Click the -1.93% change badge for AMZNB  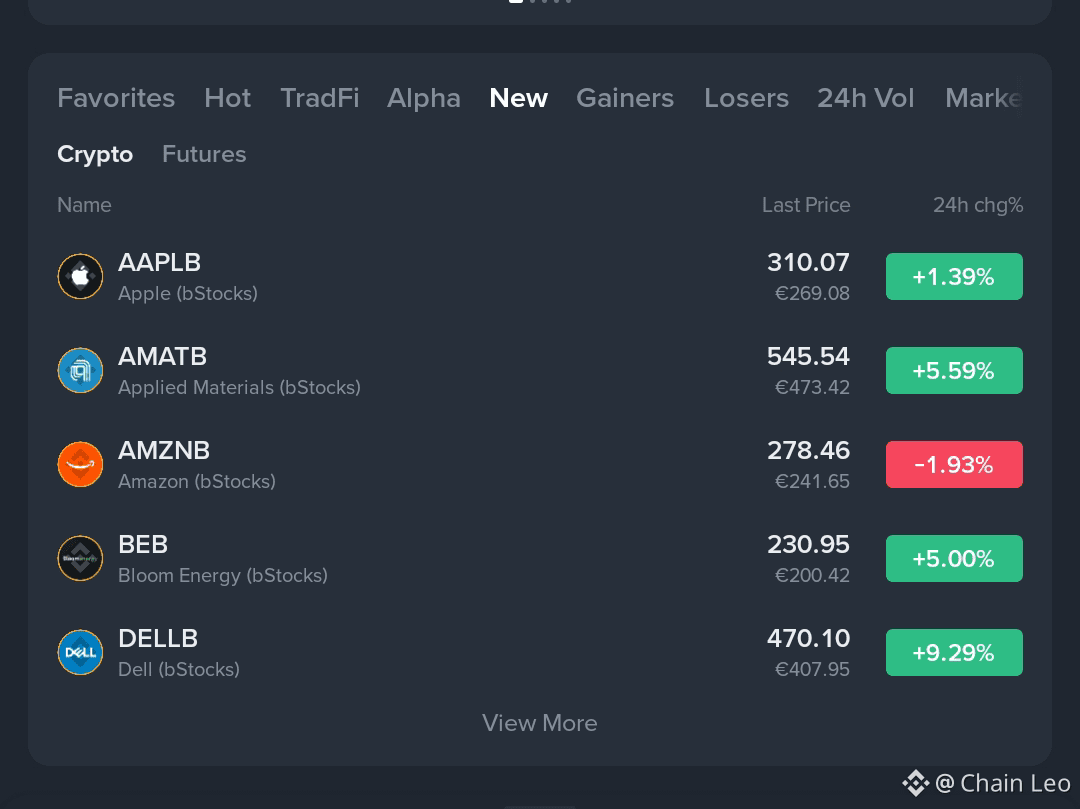[x=954, y=464]
